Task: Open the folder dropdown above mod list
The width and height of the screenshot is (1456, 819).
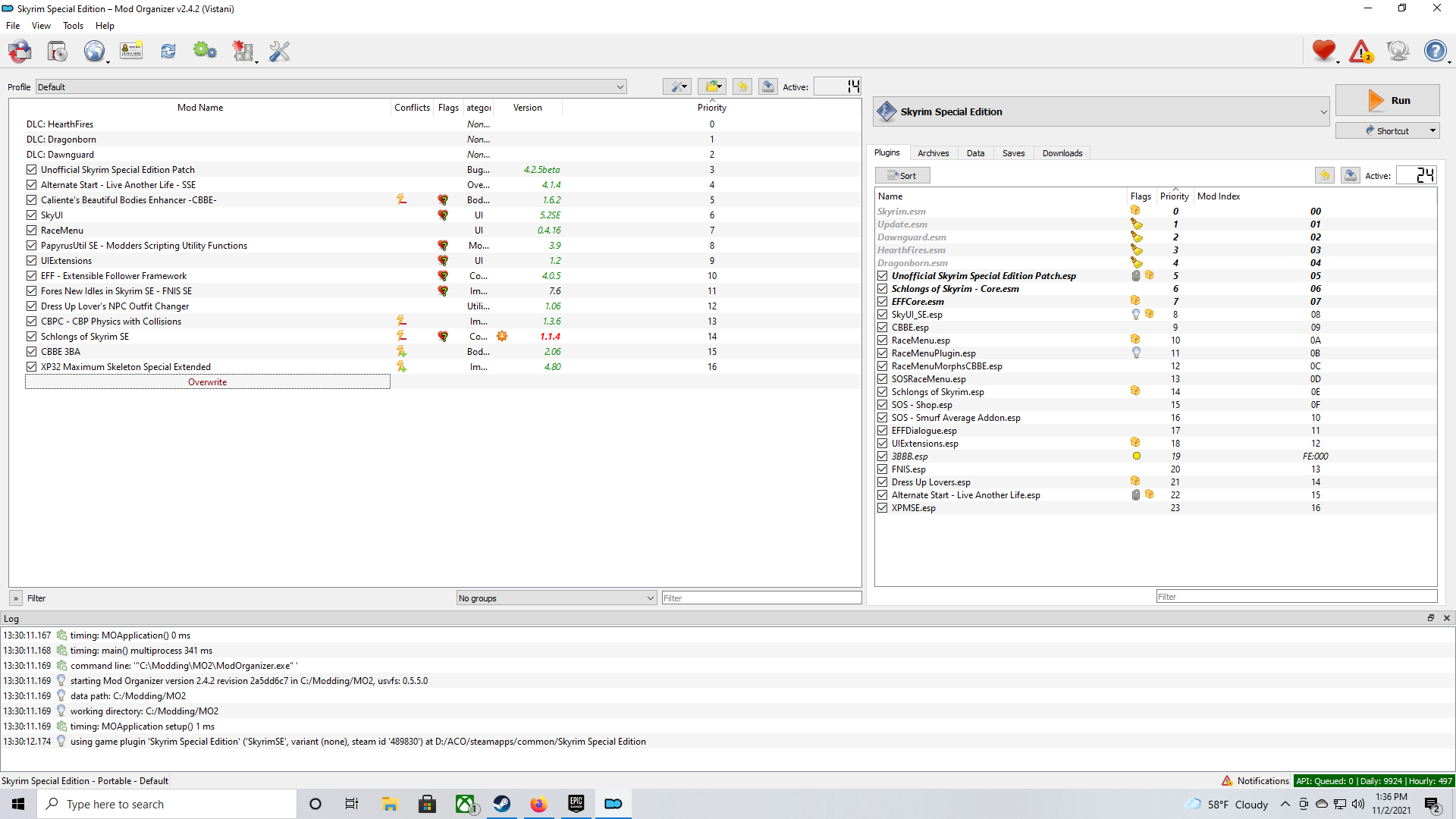Action: pyautogui.click(x=712, y=86)
